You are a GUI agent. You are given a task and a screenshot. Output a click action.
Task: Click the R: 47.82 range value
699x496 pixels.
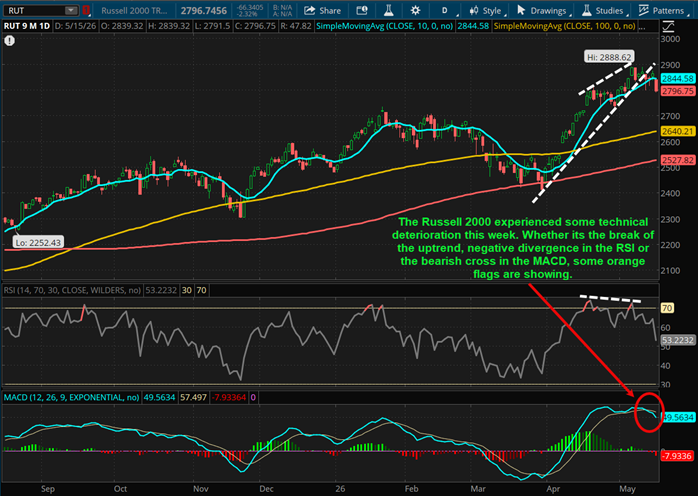coord(296,26)
